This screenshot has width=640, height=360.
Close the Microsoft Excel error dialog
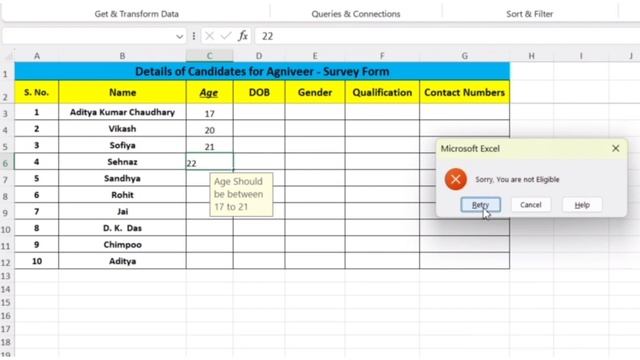tap(616, 149)
